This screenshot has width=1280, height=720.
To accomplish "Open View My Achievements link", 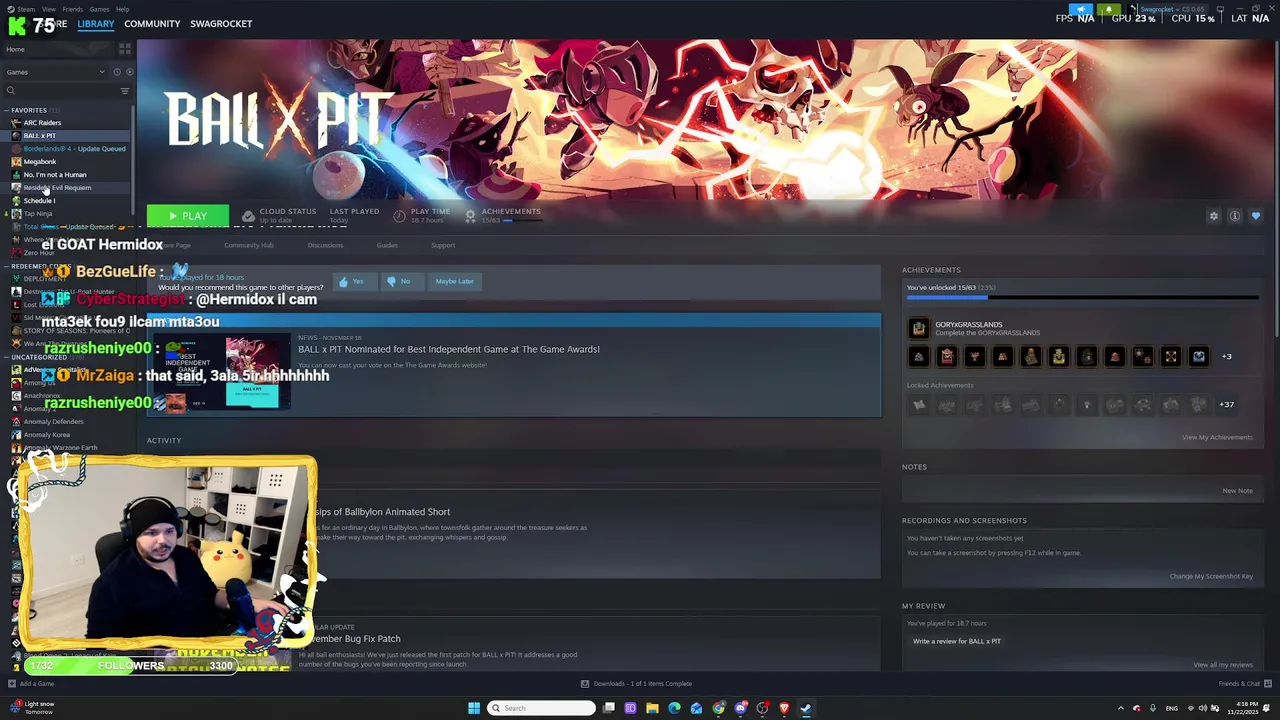I will [x=1217, y=437].
